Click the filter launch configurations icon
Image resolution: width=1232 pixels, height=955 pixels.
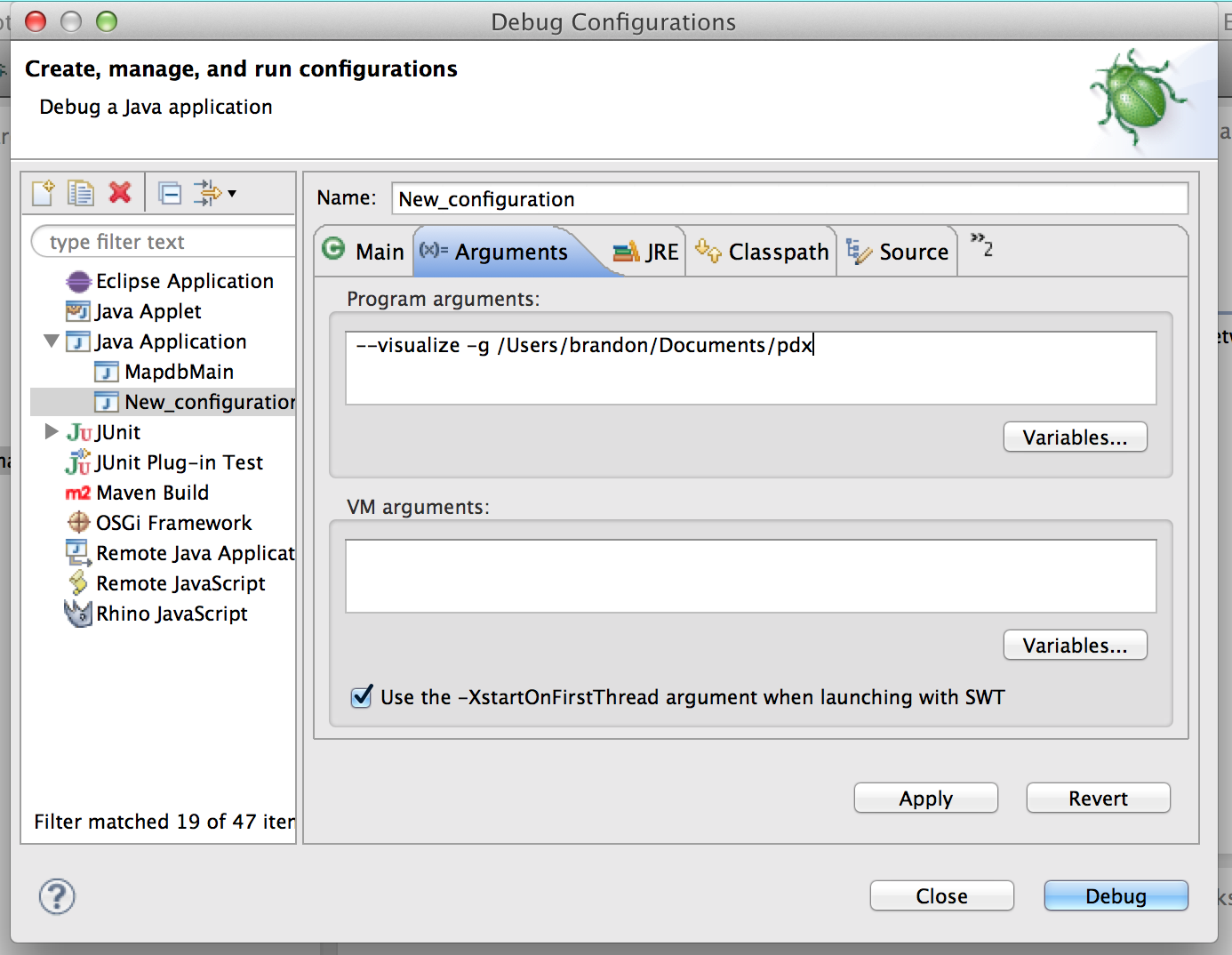tap(208, 193)
